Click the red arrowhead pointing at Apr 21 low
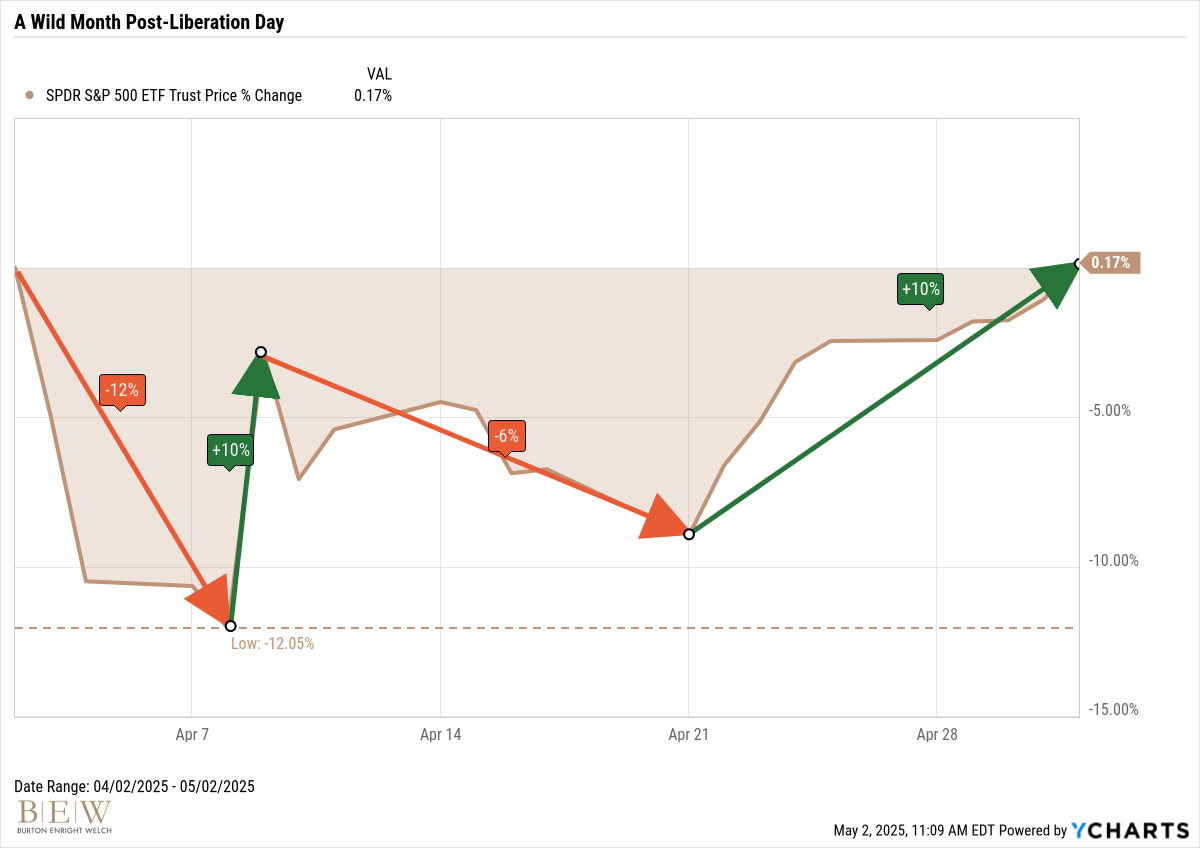The width and height of the screenshot is (1200, 848). coord(662,516)
